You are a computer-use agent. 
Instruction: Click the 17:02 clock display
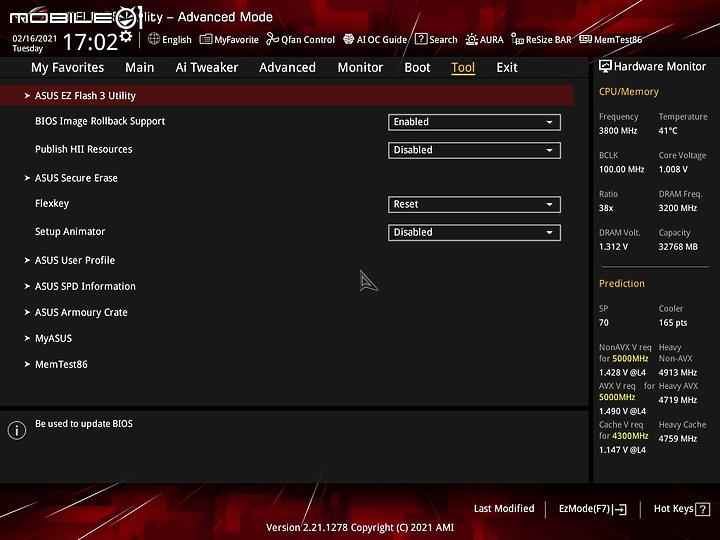click(x=90, y=42)
